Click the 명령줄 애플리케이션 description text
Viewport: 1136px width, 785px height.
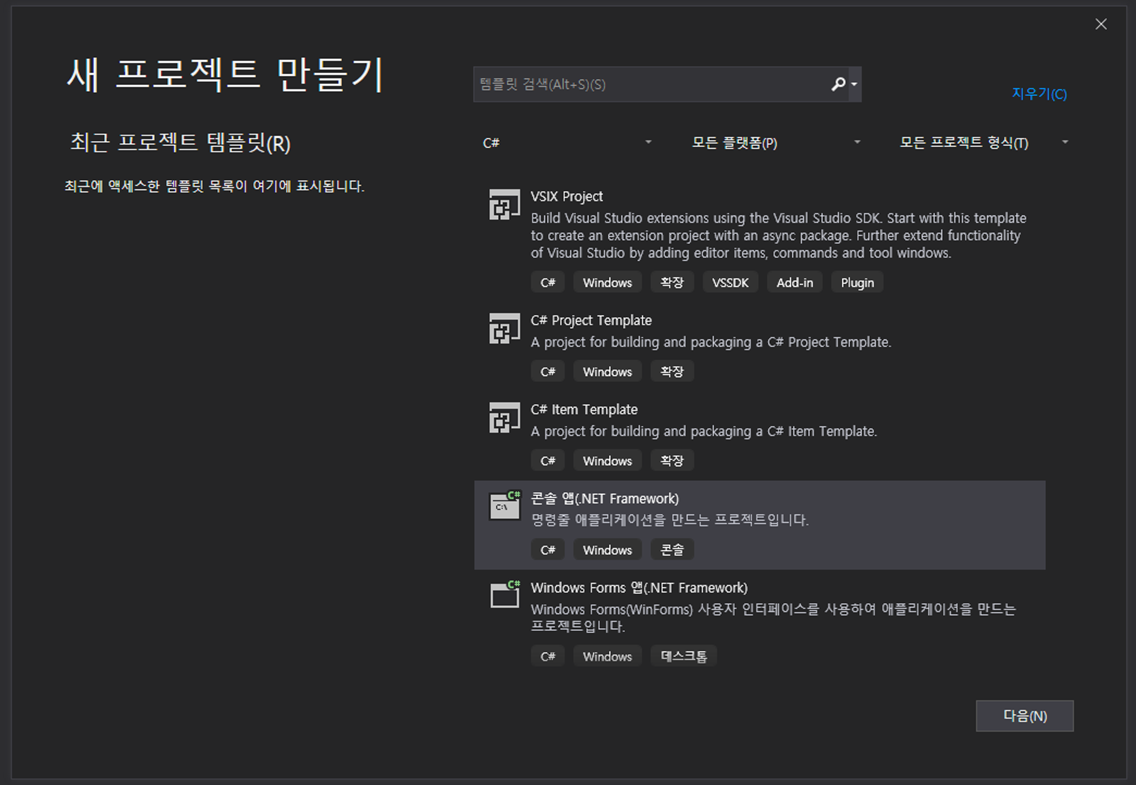point(669,520)
